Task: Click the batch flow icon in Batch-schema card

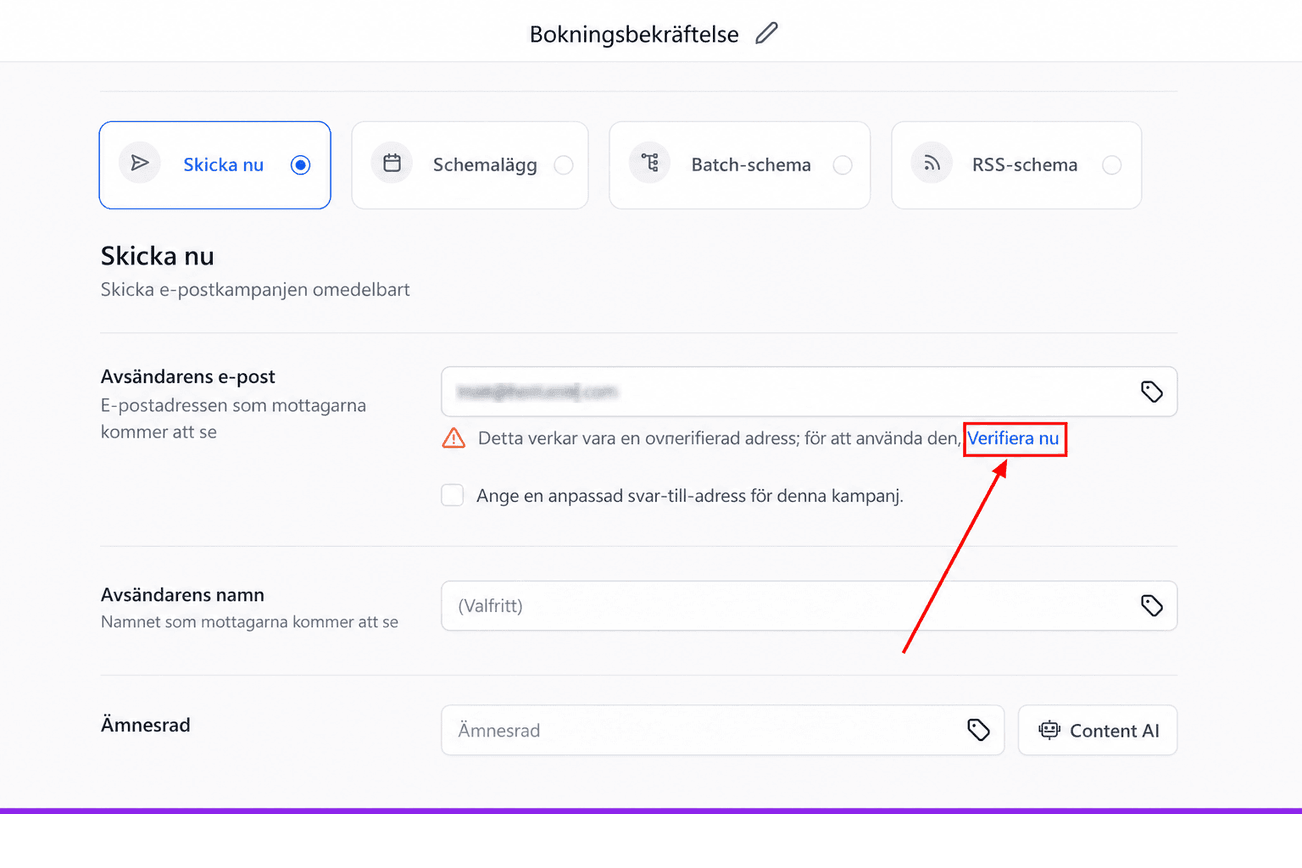Action: [x=650, y=163]
